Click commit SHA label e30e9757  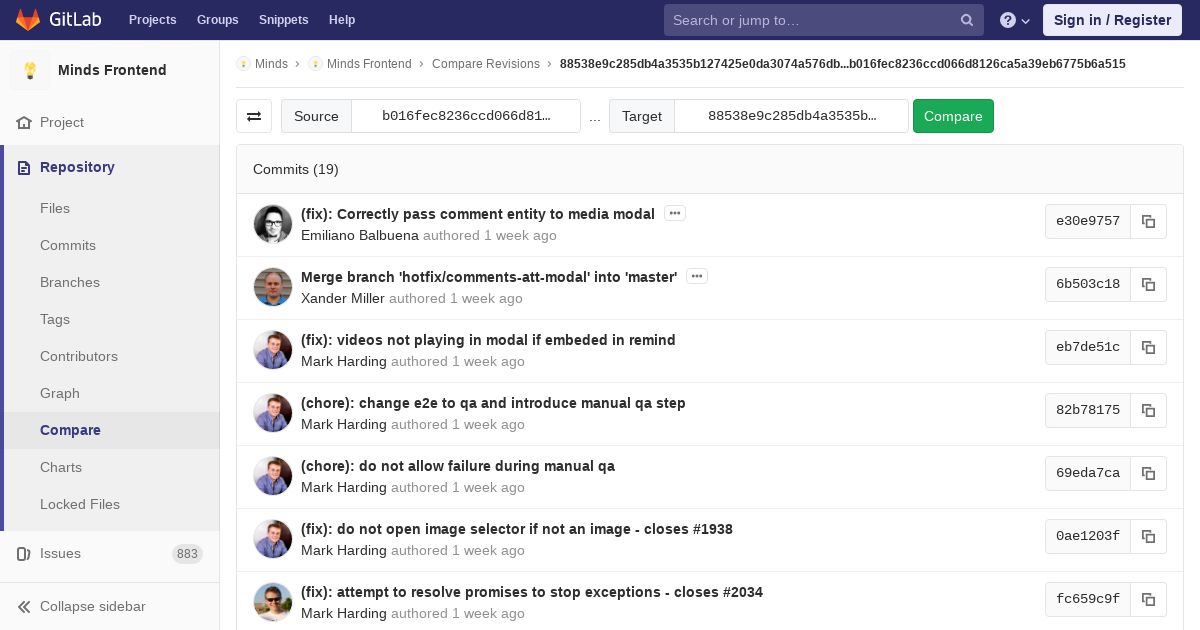pos(1088,221)
